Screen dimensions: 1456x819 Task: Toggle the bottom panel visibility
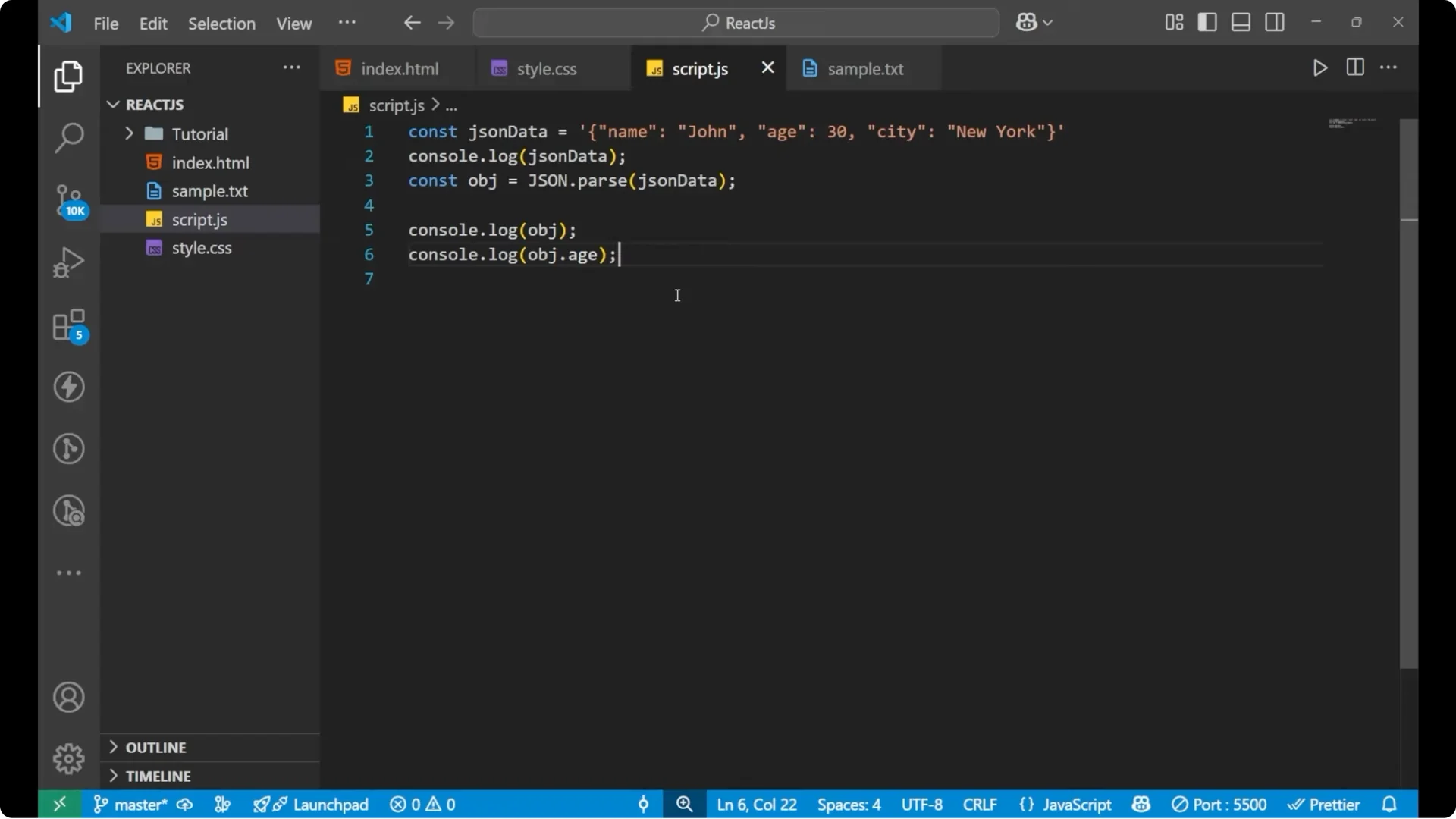1240,22
